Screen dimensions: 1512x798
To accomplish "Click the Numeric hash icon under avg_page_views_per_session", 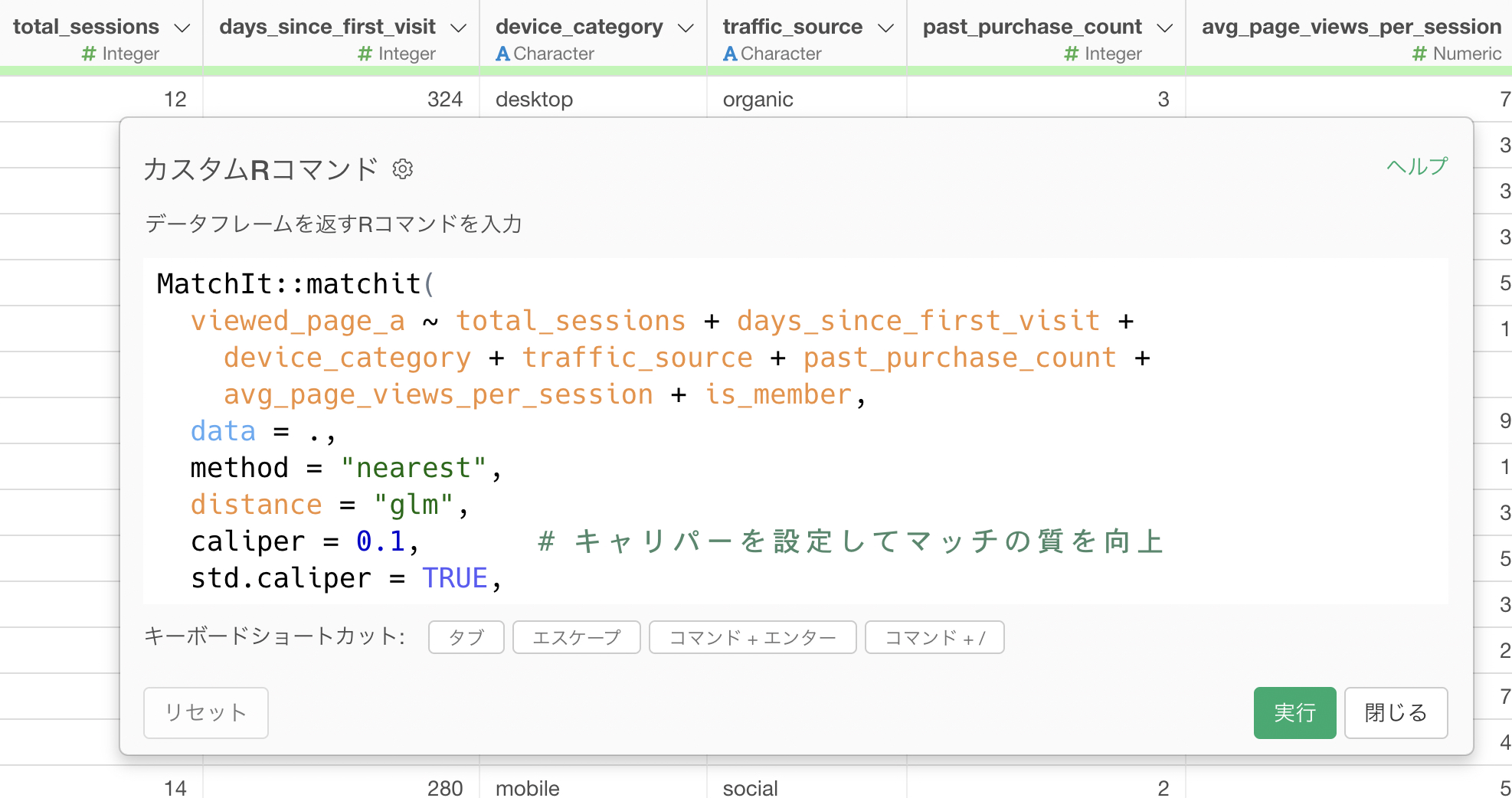I will pos(1419,54).
